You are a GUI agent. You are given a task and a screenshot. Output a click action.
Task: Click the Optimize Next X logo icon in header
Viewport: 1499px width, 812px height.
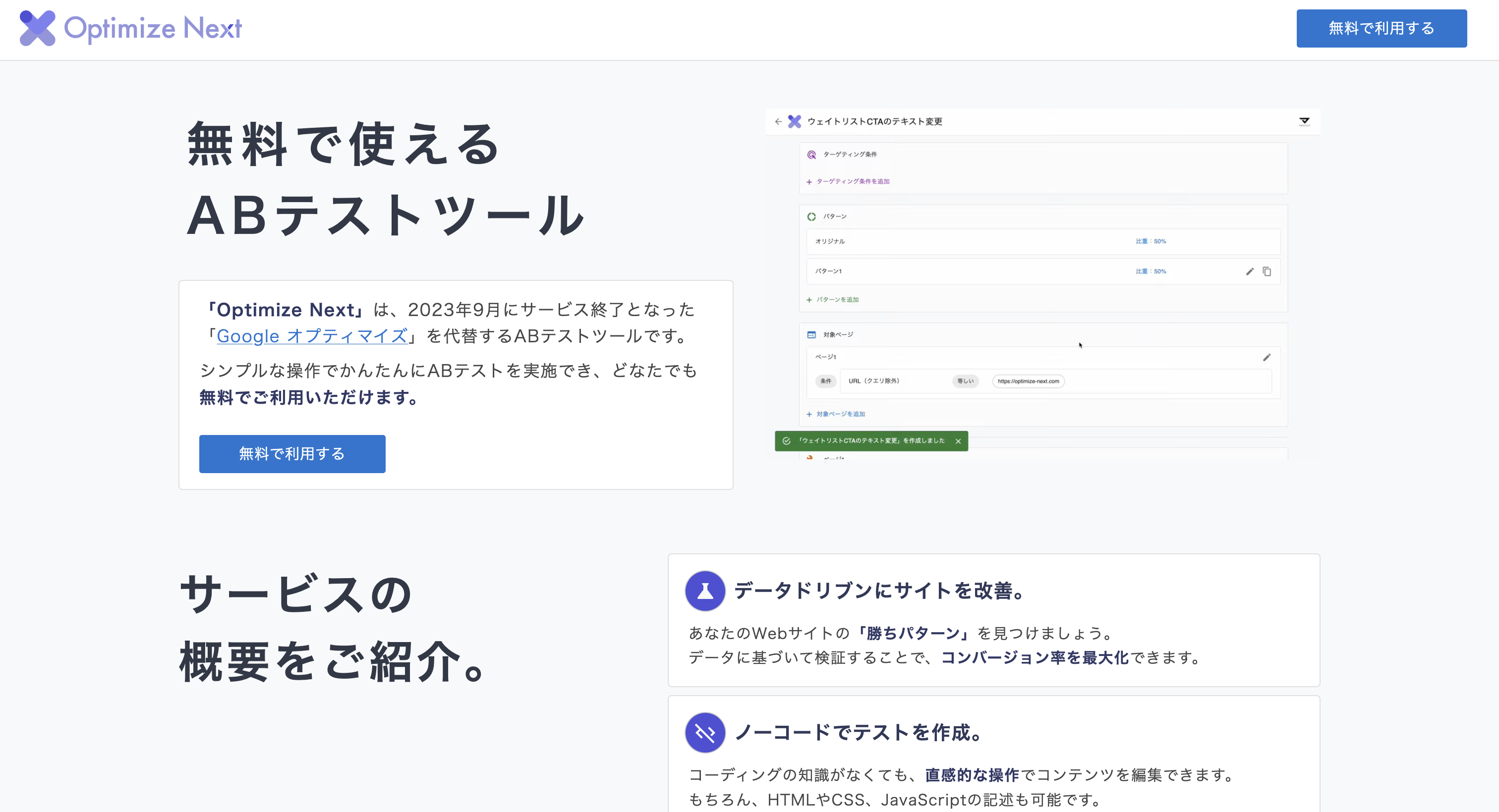coord(37,28)
